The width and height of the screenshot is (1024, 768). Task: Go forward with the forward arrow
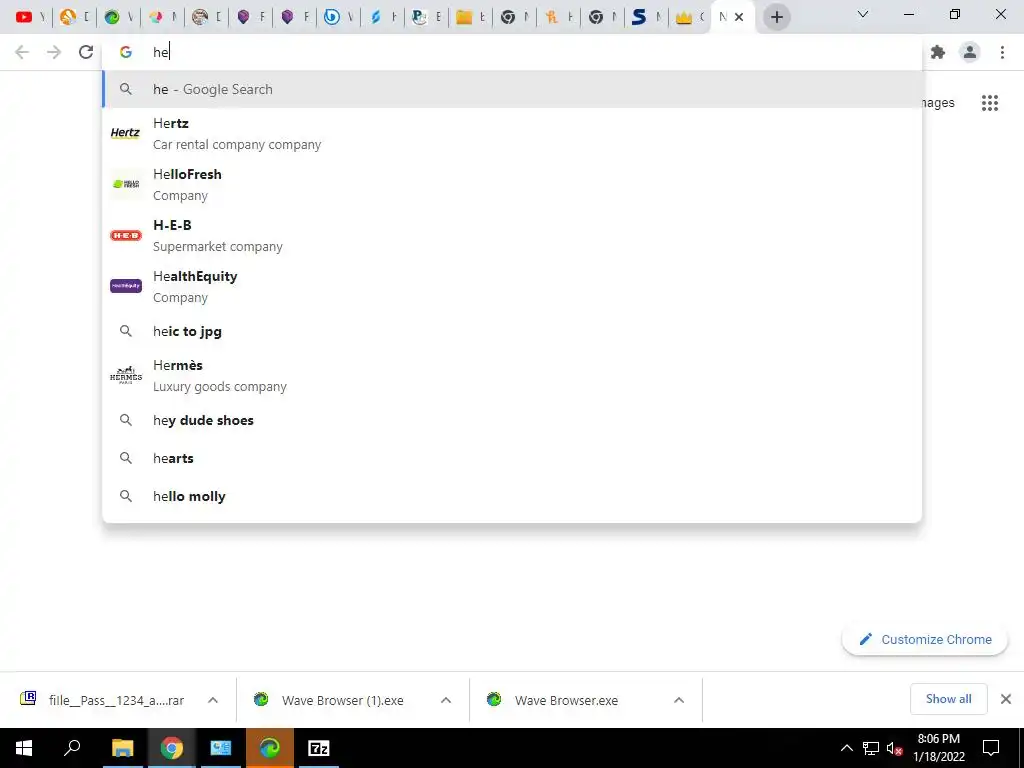click(54, 52)
